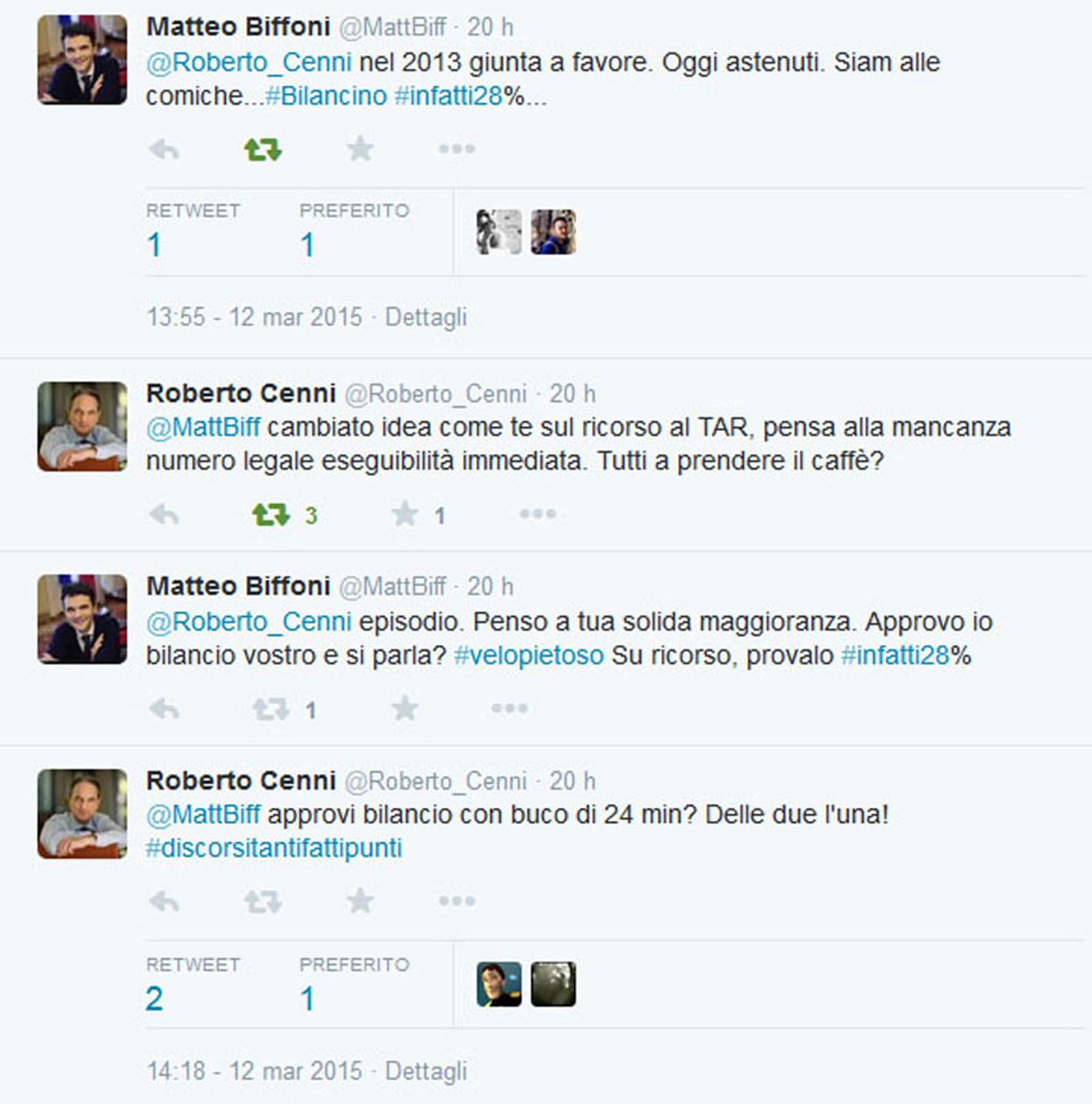Favorite Cenni's tweet about the caffè
The height and width of the screenshot is (1104, 1092).
(x=405, y=514)
